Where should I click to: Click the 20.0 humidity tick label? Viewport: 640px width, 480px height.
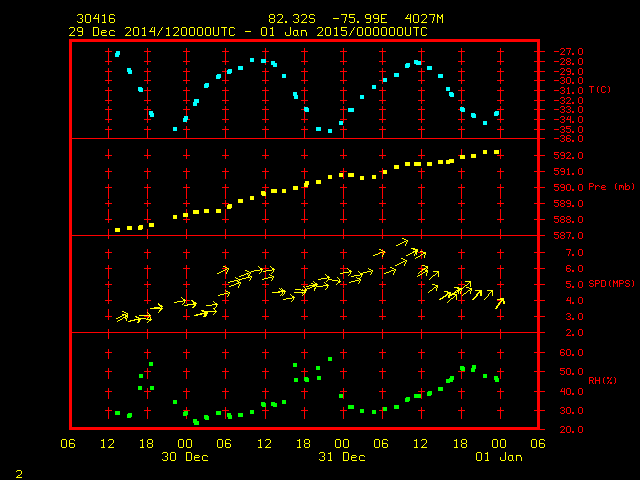(571, 429)
